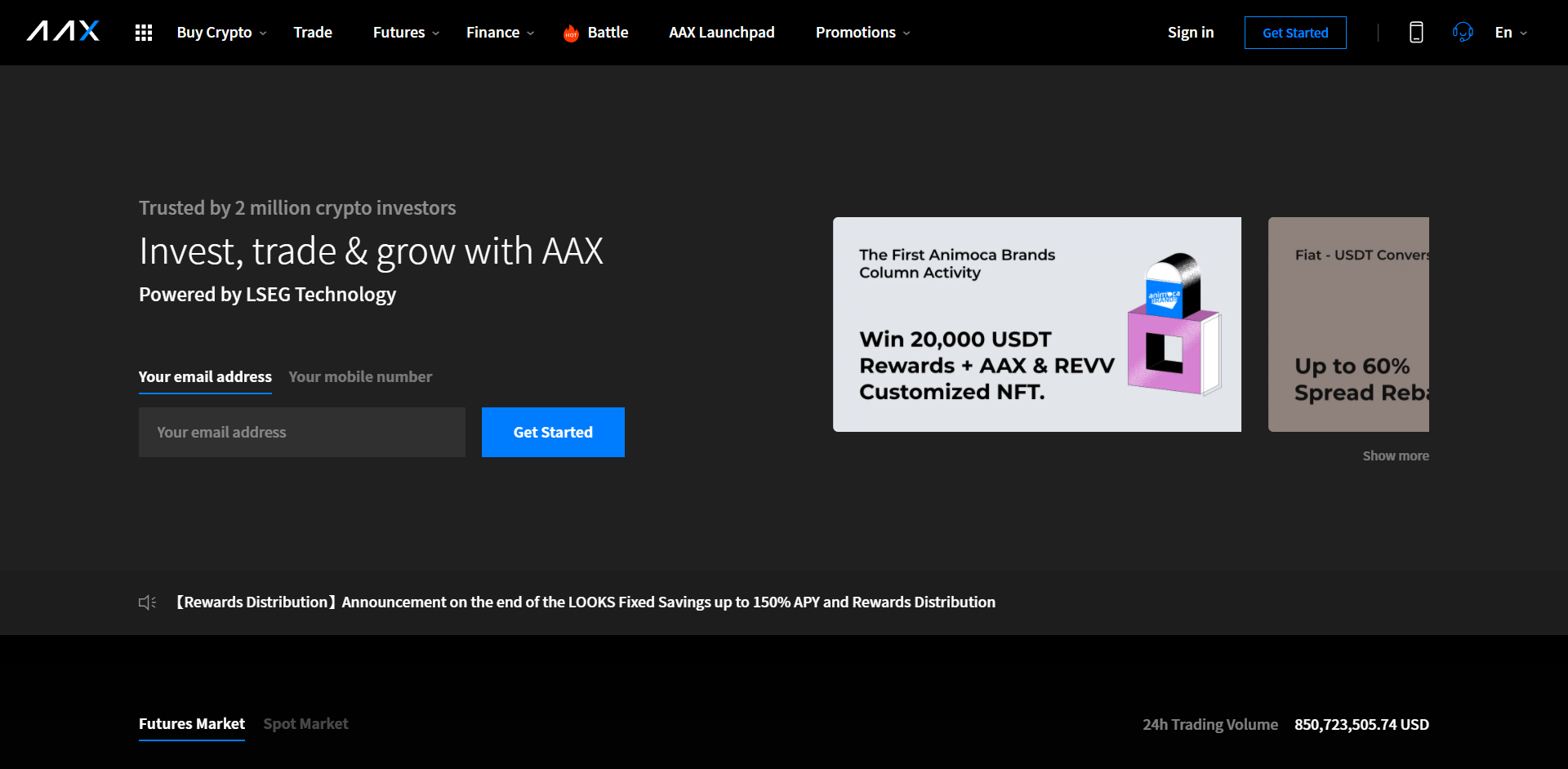This screenshot has height=769, width=1568.
Task: Open the AAX Launchpad menu item
Action: click(722, 33)
